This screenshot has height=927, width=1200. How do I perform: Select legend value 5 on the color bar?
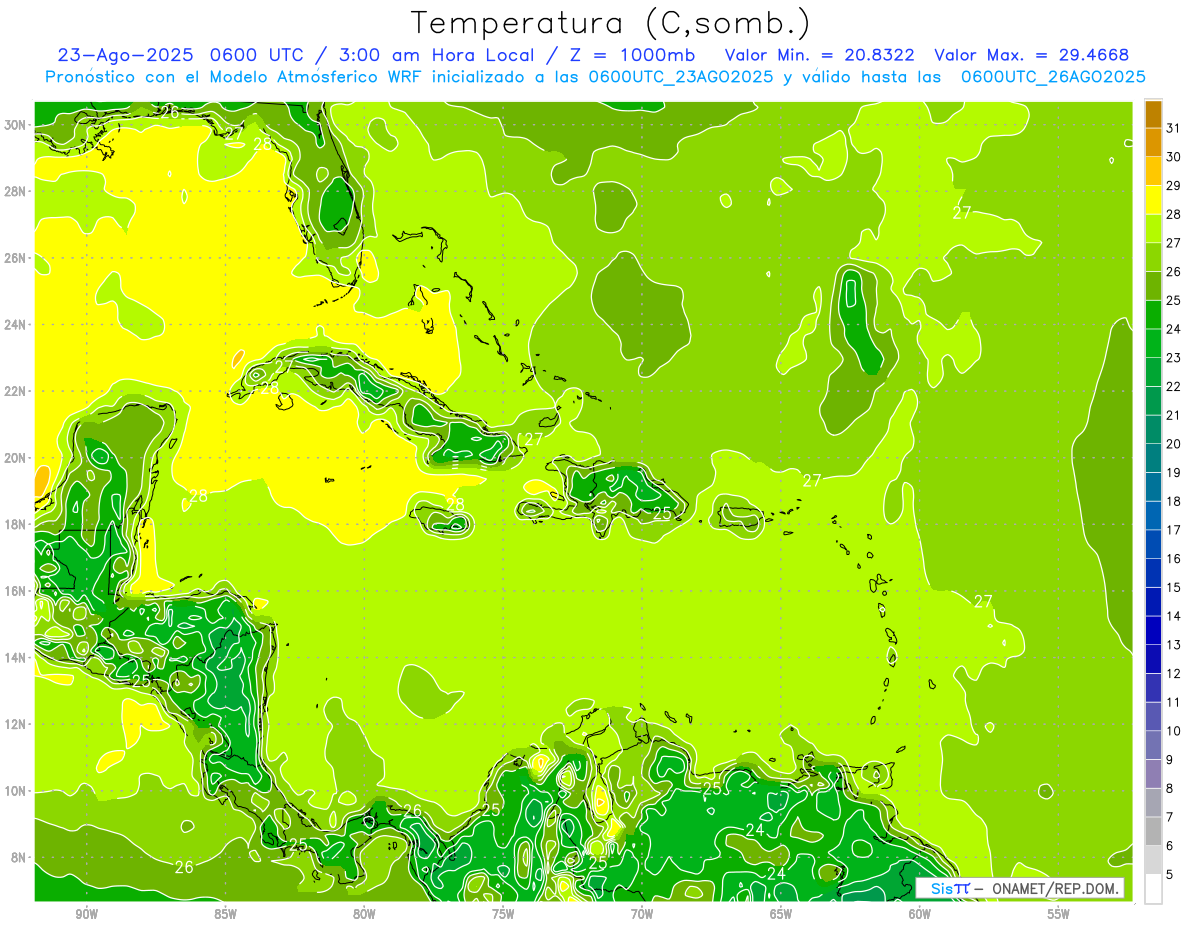[1170, 874]
